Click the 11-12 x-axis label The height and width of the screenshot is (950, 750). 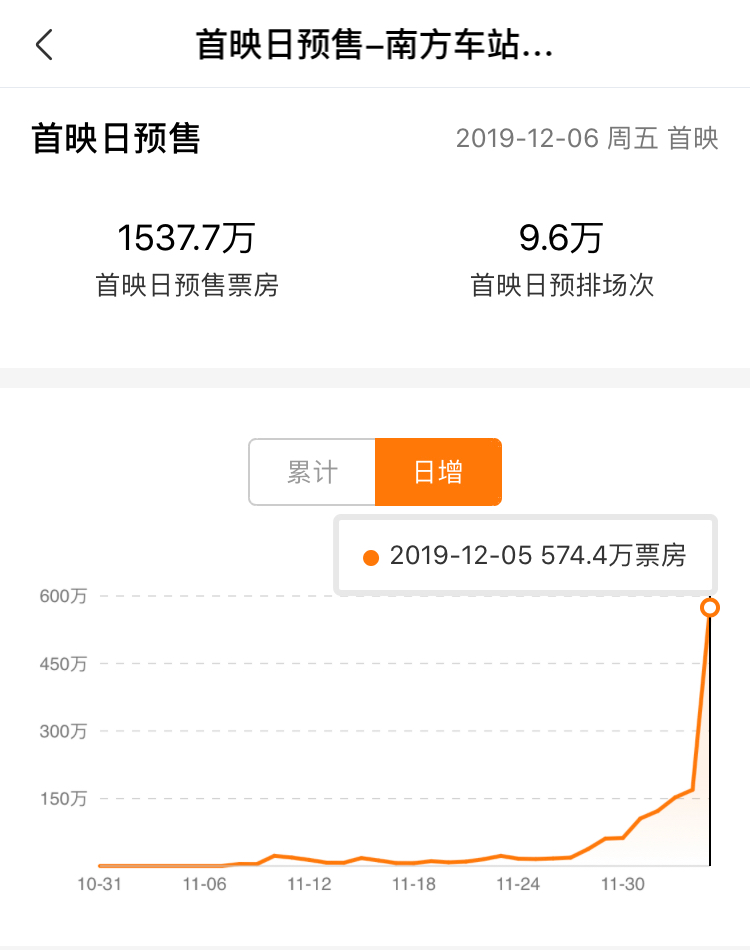click(x=309, y=885)
